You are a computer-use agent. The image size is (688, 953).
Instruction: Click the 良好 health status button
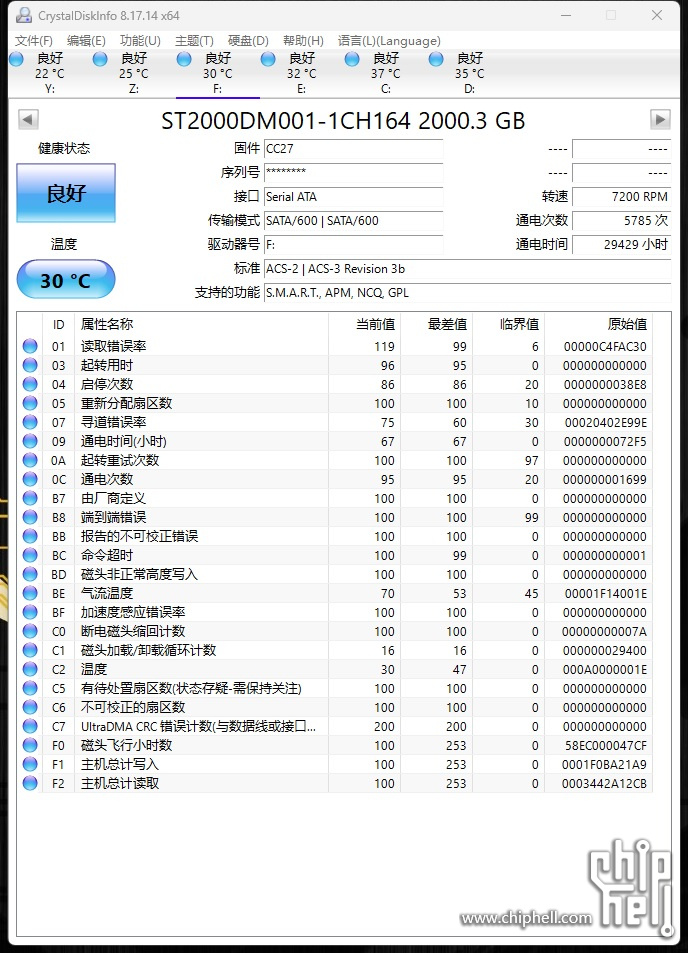pos(66,193)
